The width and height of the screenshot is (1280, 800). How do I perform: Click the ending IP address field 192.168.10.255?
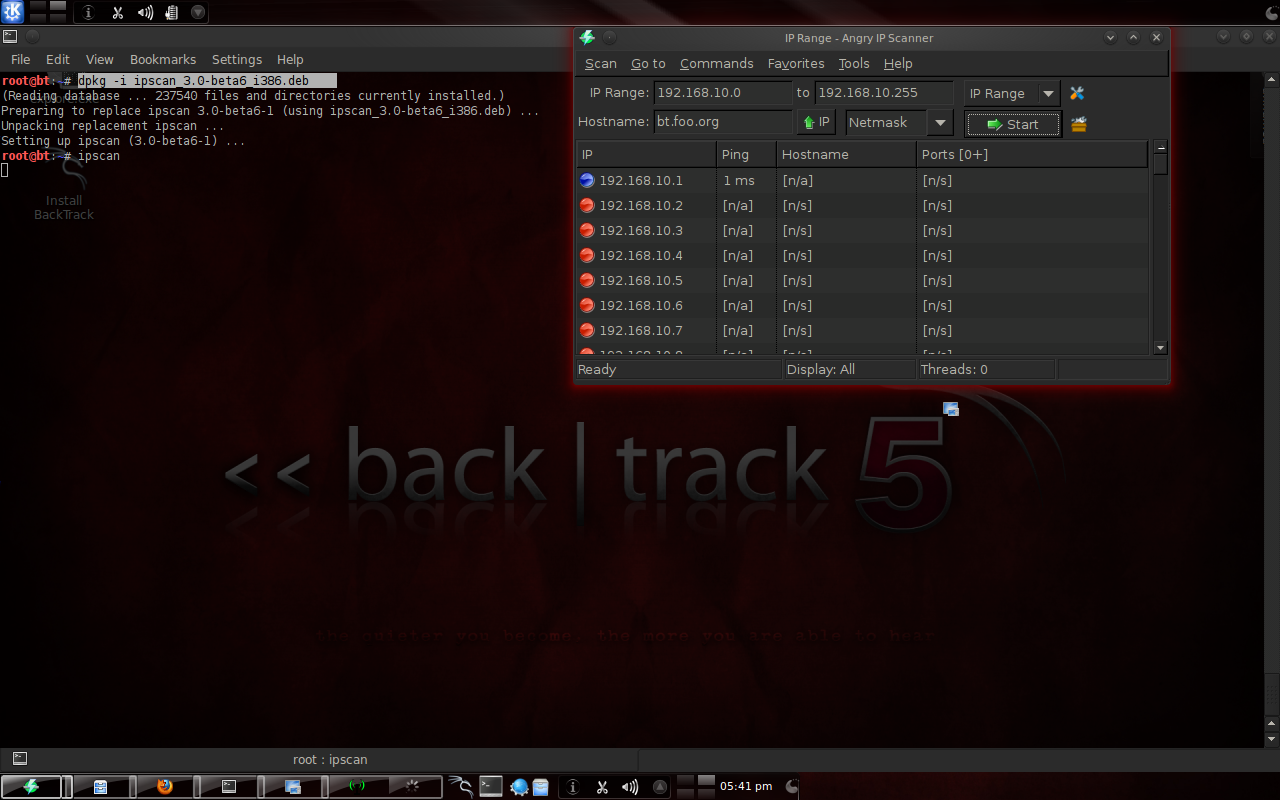[x=884, y=92]
